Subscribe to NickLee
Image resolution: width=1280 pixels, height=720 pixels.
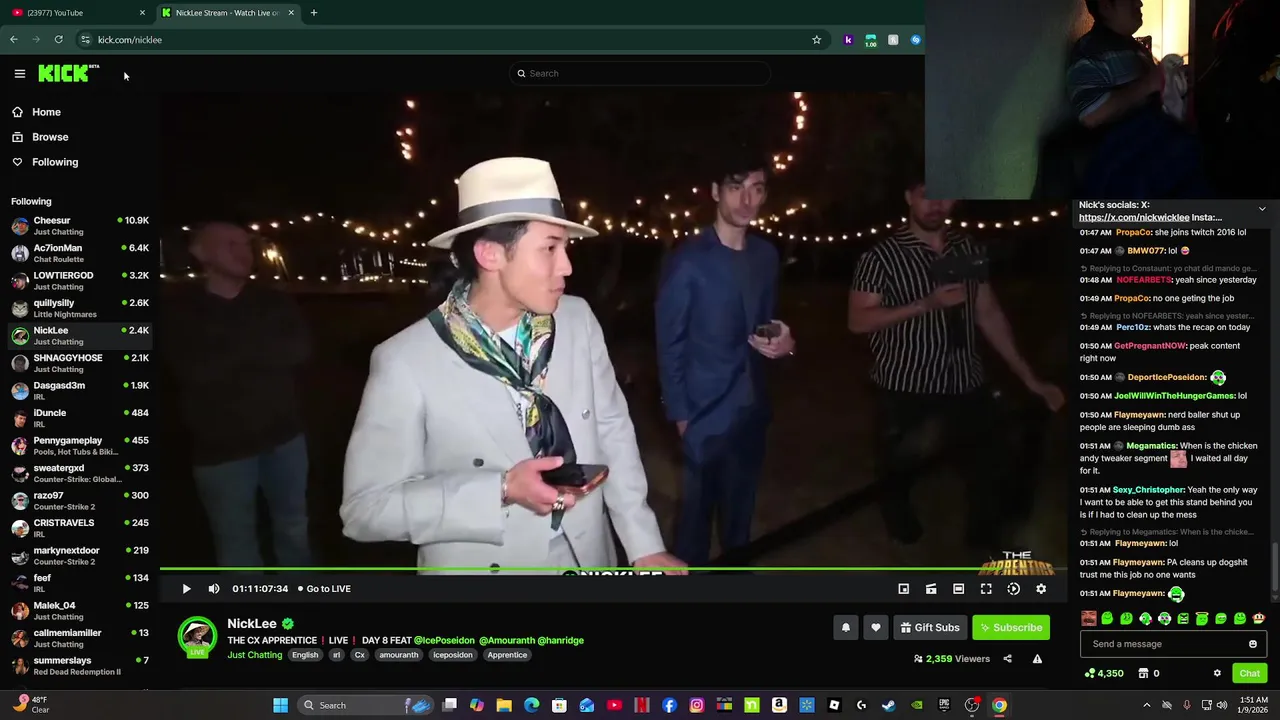1011,628
